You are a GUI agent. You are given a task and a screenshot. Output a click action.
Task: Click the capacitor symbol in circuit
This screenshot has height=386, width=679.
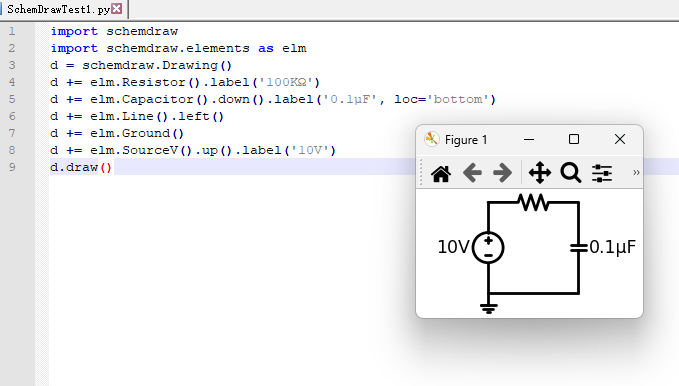pyautogui.click(x=579, y=248)
